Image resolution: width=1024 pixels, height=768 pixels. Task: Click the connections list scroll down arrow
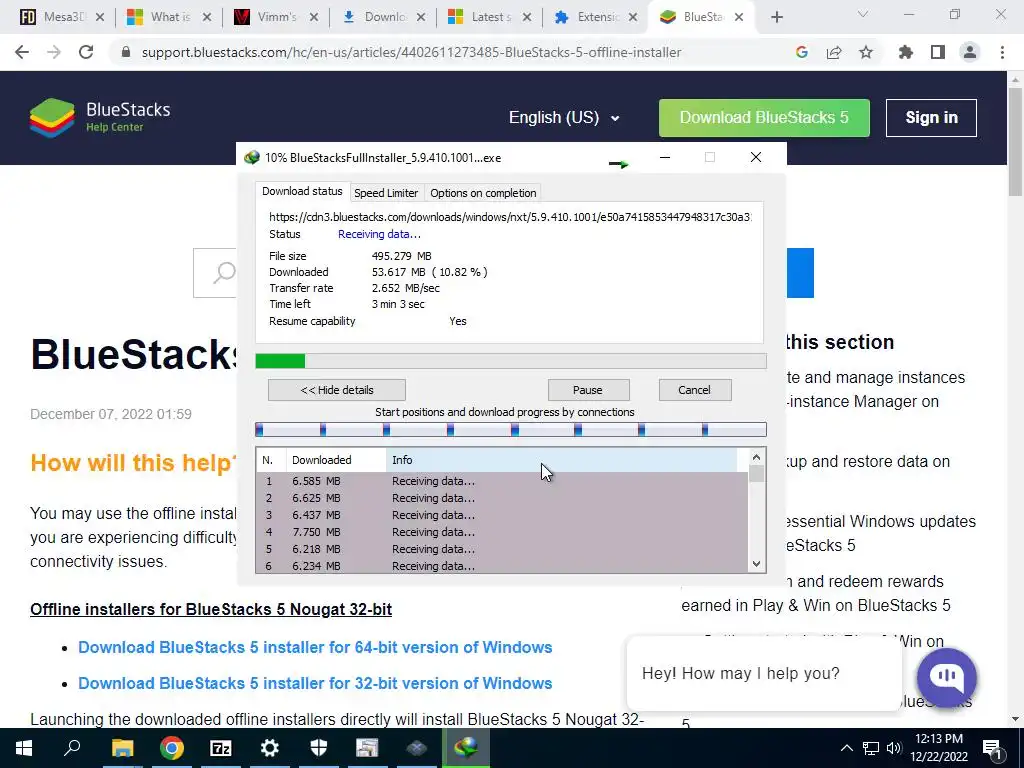coord(756,564)
